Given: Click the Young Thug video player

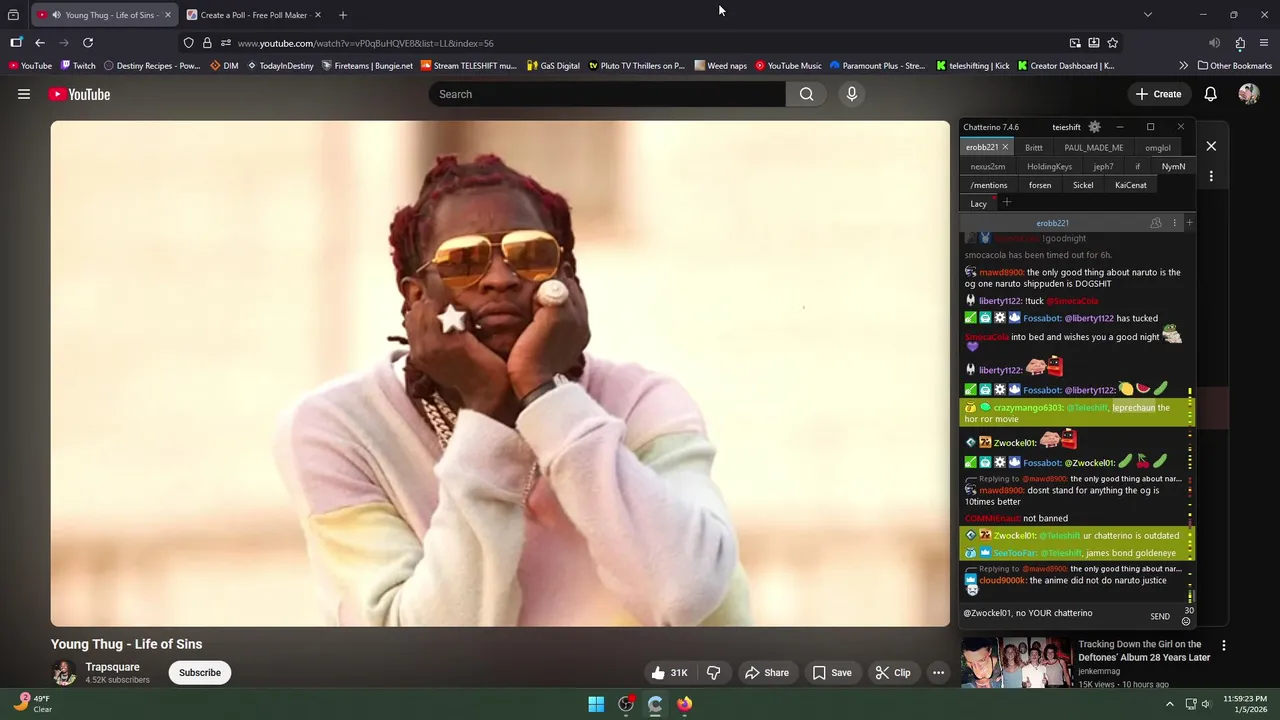Looking at the screenshot, I should (x=500, y=374).
